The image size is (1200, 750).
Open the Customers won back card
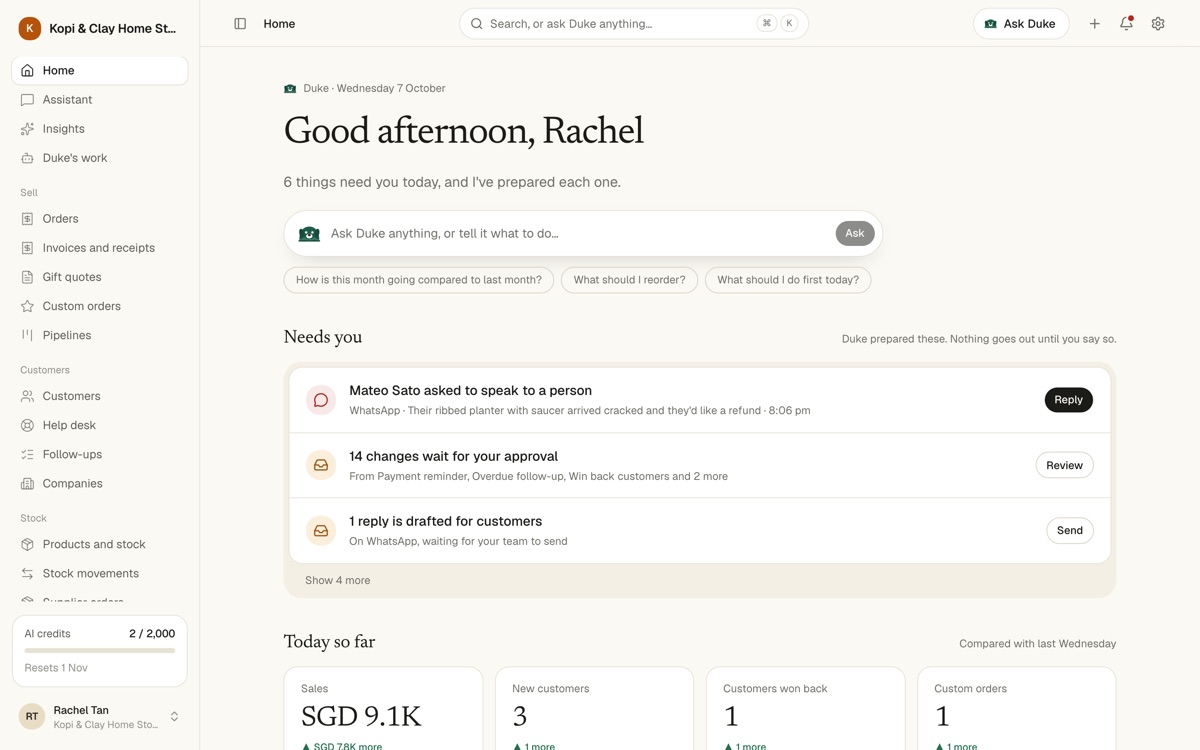805,709
